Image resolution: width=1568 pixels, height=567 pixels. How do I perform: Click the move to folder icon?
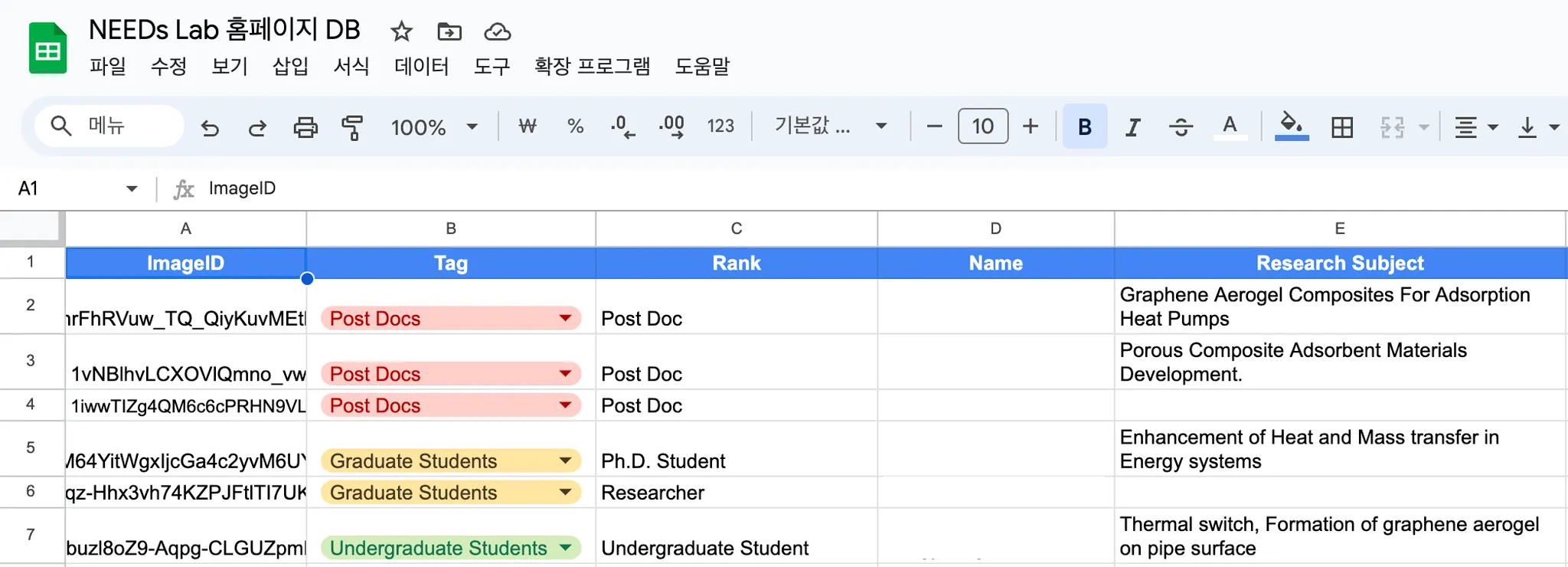click(449, 32)
